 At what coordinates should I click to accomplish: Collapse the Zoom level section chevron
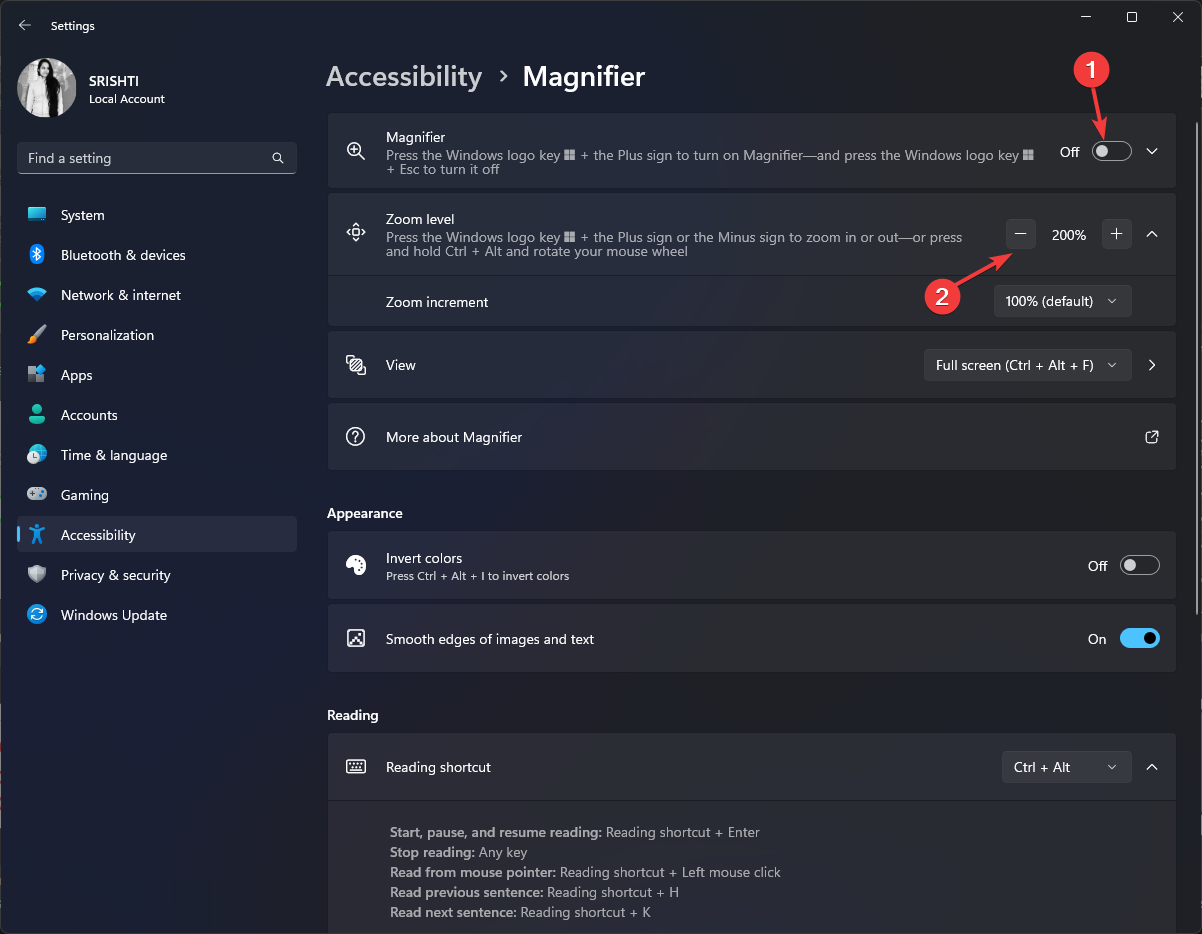(x=1152, y=234)
